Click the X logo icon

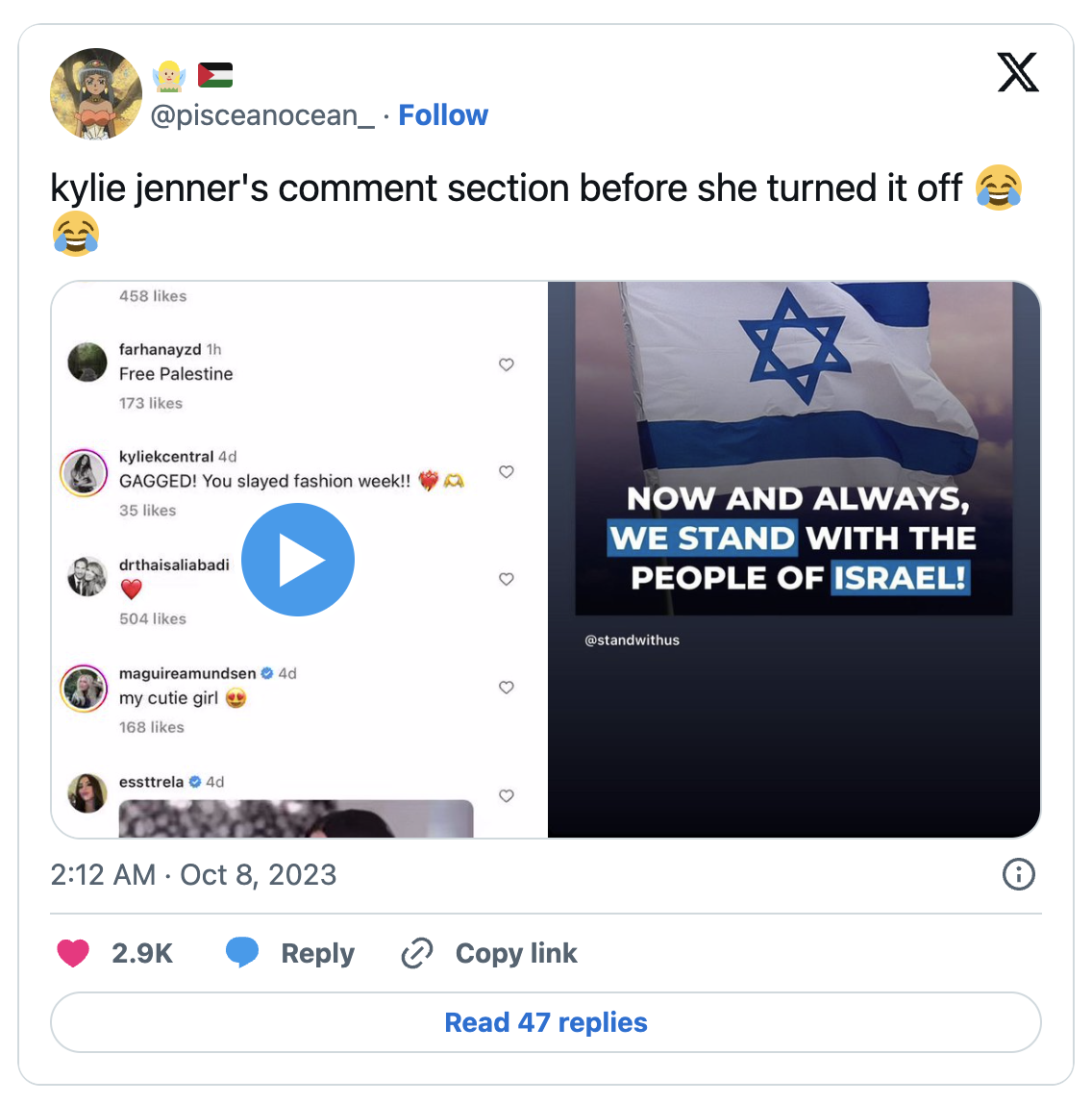coord(1017,72)
